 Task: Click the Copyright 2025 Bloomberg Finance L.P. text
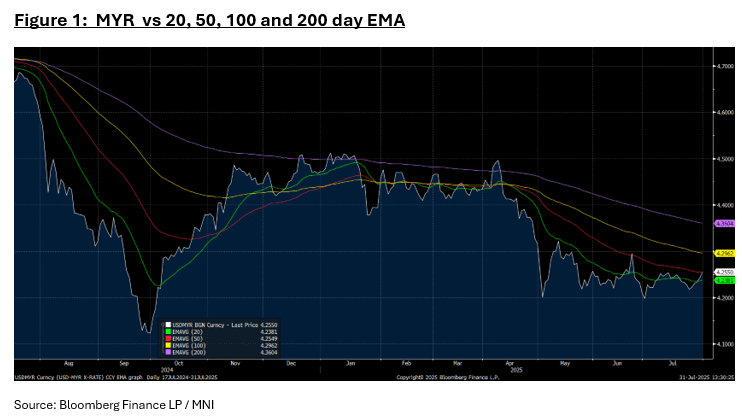click(x=448, y=377)
